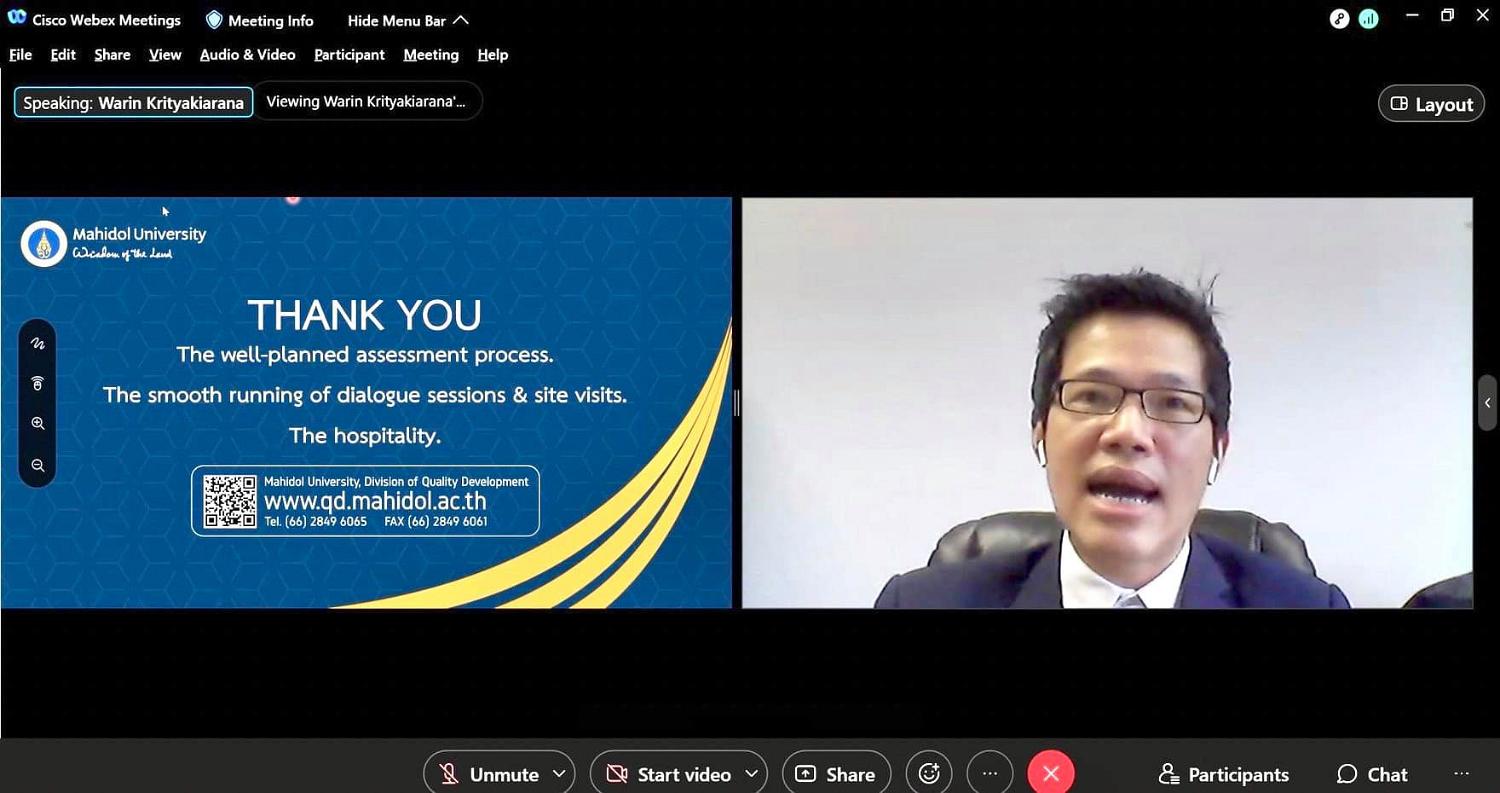Start the video camera
Screen dimensions: 1500x793
click(x=669, y=774)
